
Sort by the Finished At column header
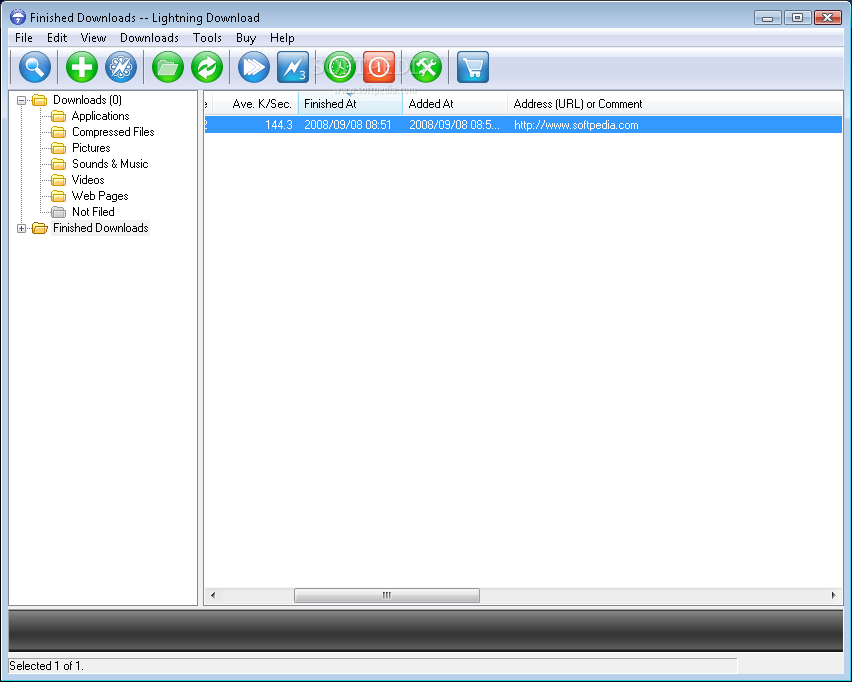pos(350,104)
